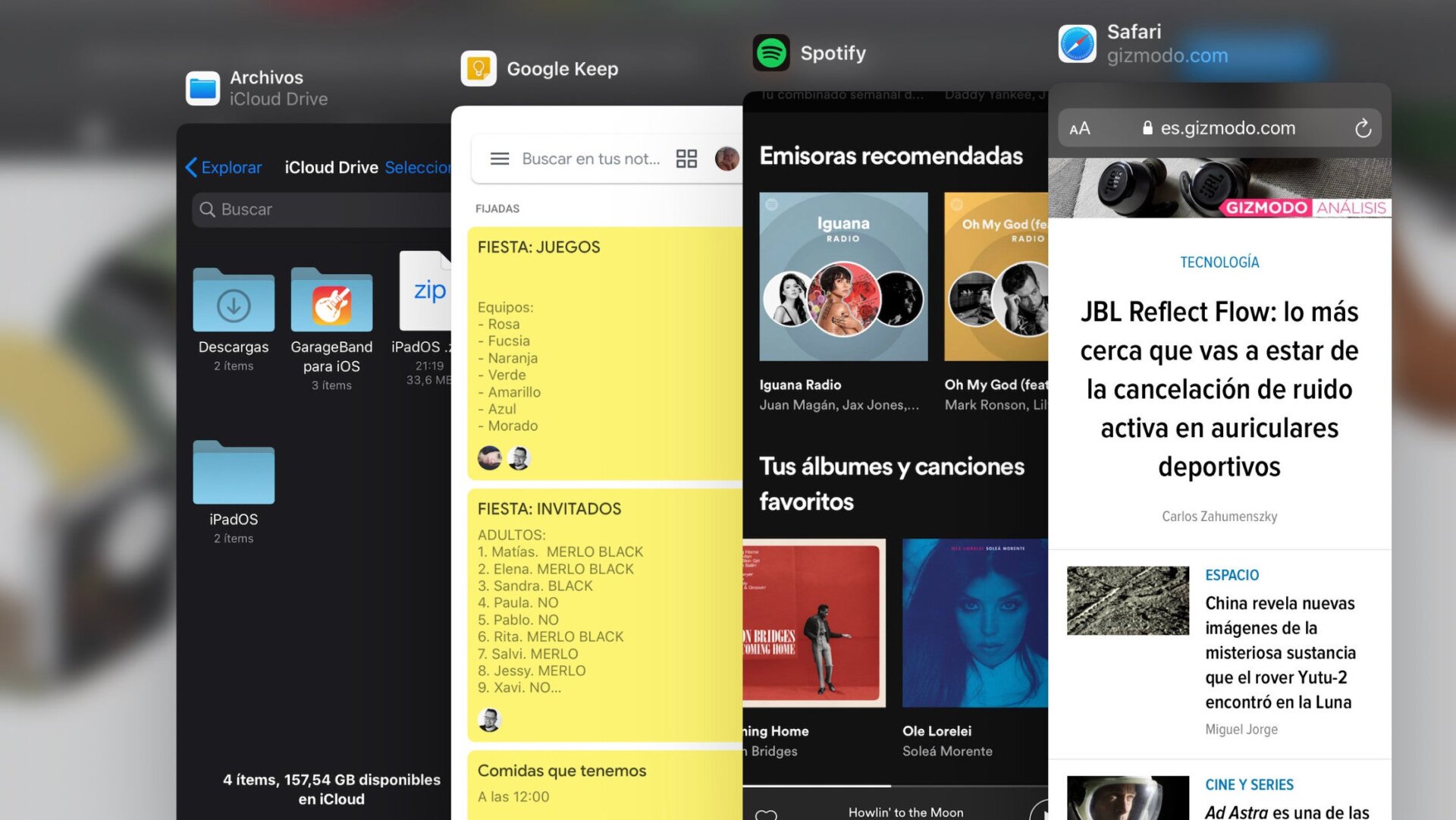Open Google Keep hamburger menu
Image resolution: width=1456 pixels, height=820 pixels.
click(x=500, y=159)
